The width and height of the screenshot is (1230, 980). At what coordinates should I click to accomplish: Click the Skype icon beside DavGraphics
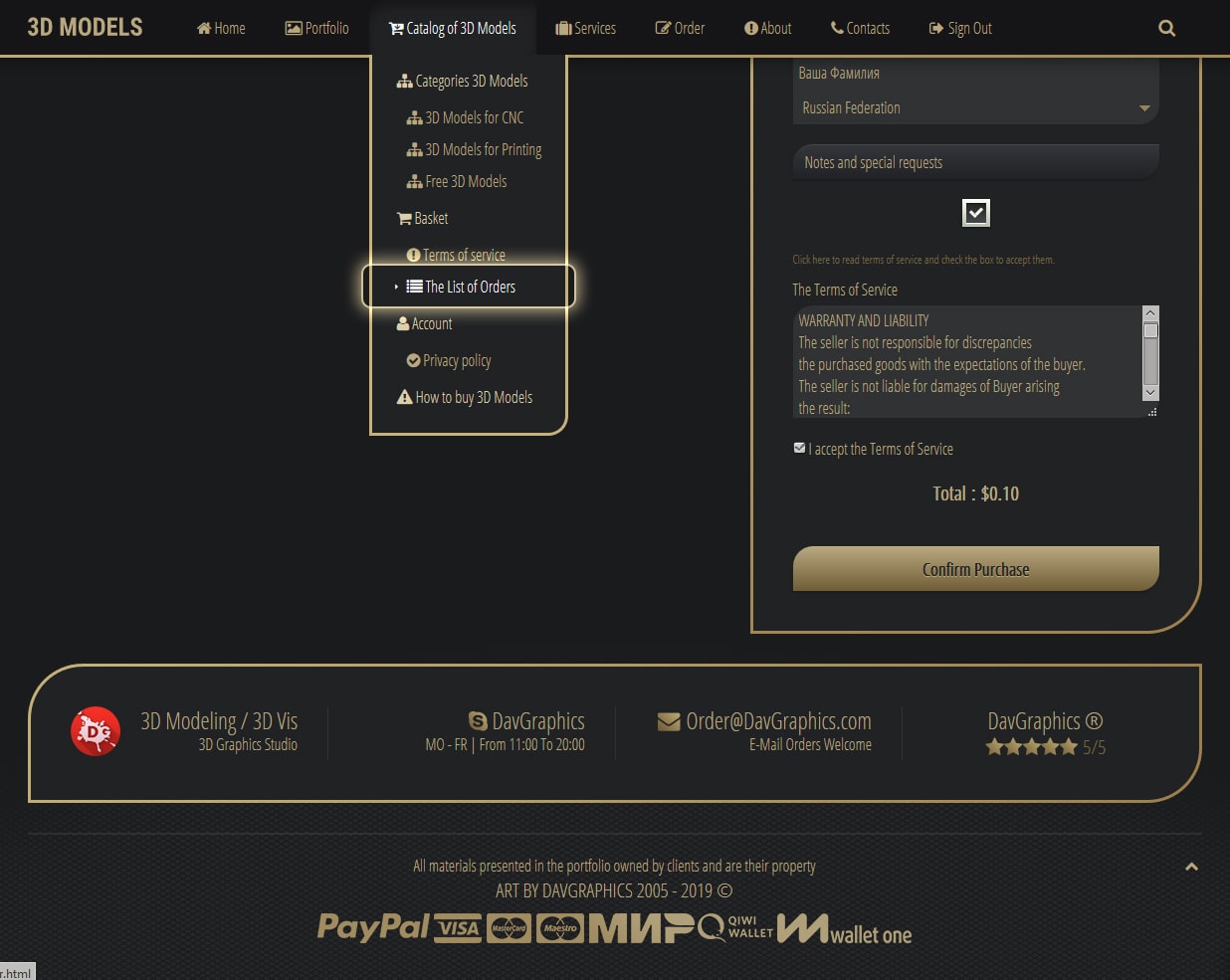(478, 721)
